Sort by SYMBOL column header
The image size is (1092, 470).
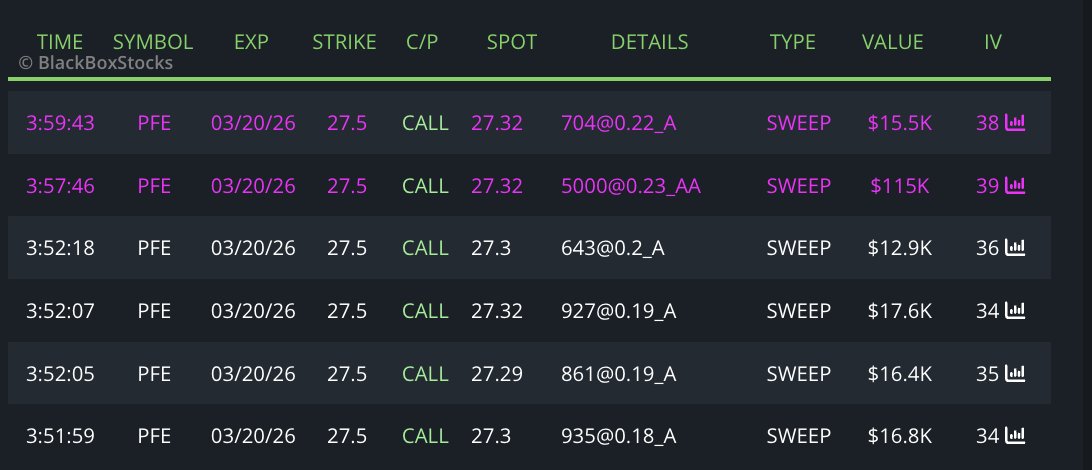[x=153, y=42]
